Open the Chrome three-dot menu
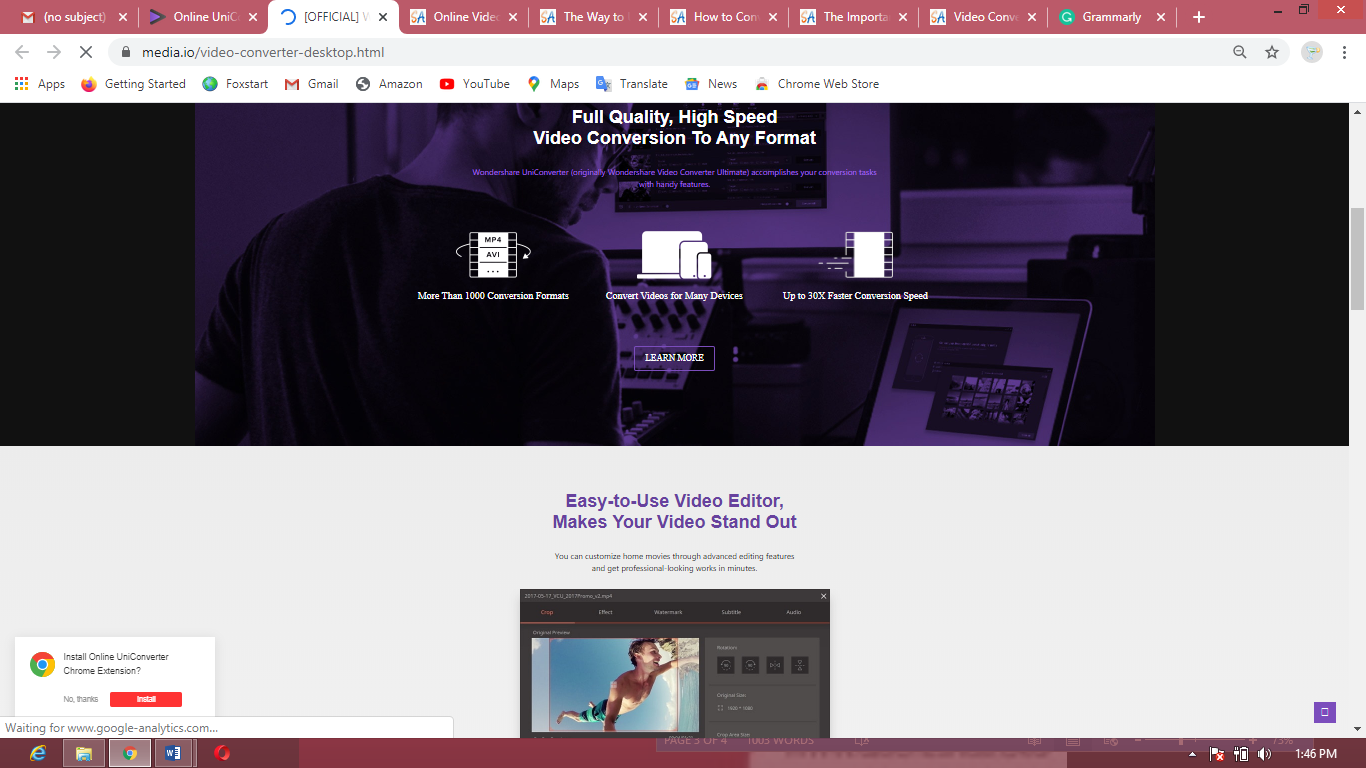This screenshot has height=768, width=1366. tap(1346, 52)
